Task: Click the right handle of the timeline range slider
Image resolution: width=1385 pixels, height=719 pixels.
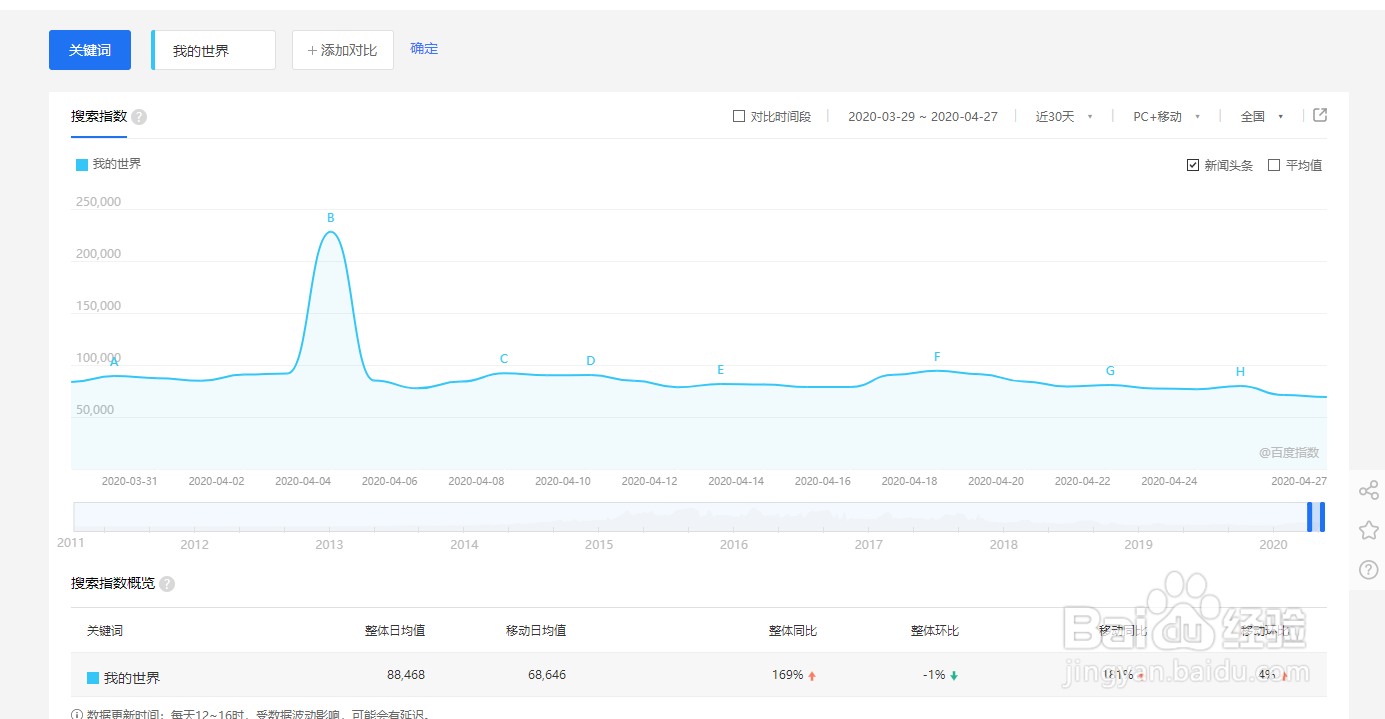Action: pyautogui.click(x=1322, y=516)
